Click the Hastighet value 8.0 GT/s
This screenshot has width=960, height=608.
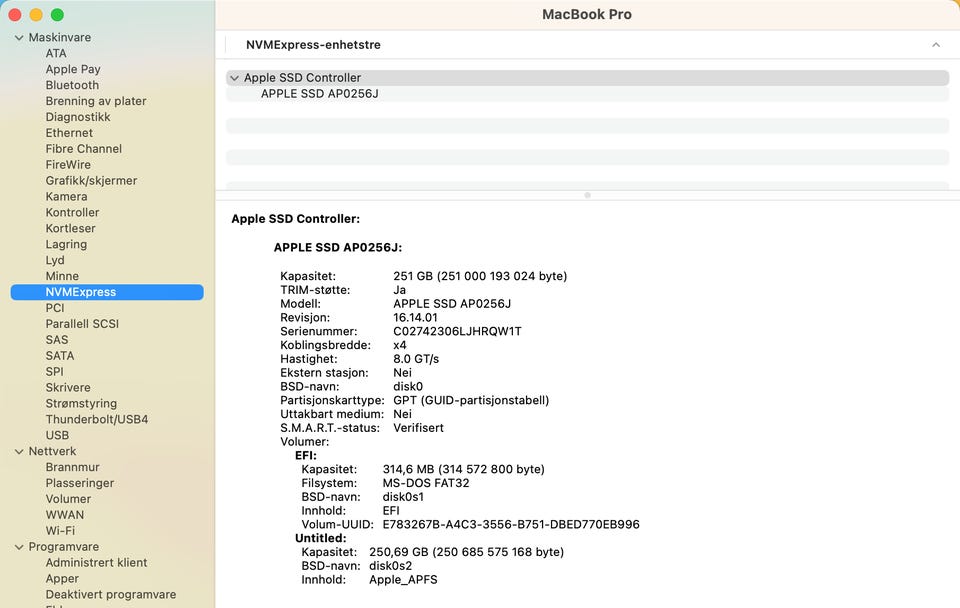[x=416, y=359]
